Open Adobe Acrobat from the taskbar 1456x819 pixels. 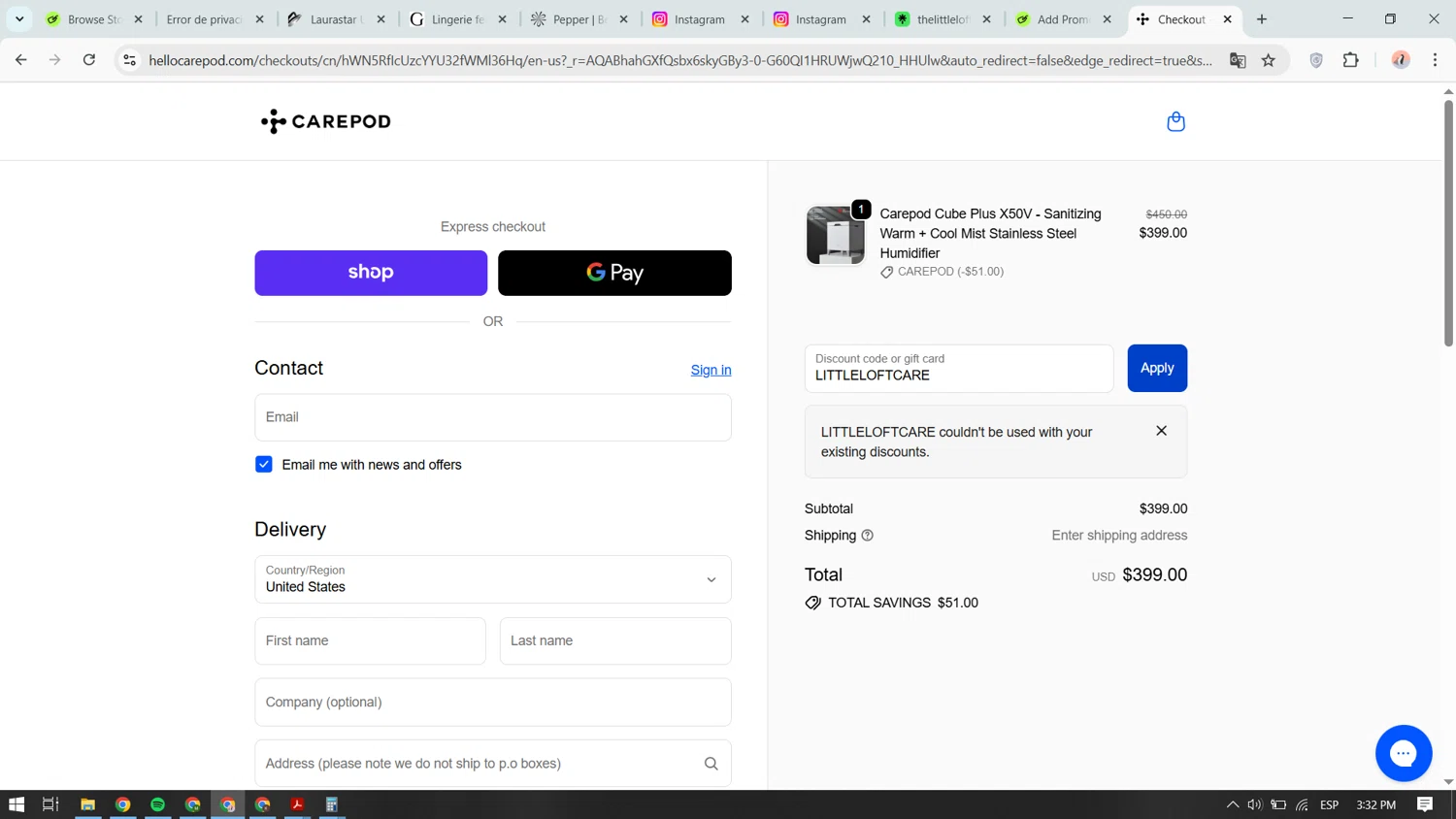297,804
